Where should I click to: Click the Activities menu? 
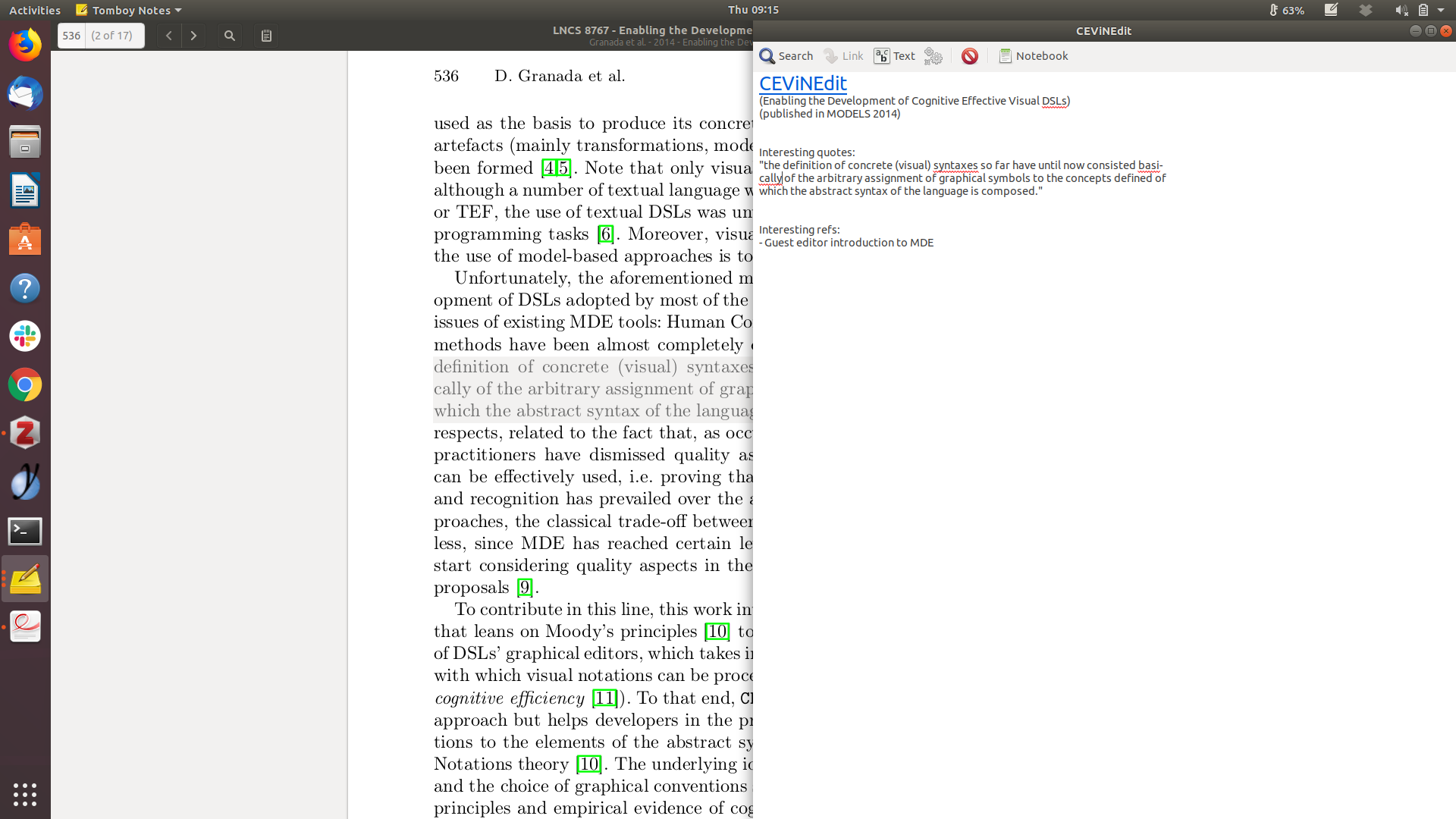coord(35,10)
